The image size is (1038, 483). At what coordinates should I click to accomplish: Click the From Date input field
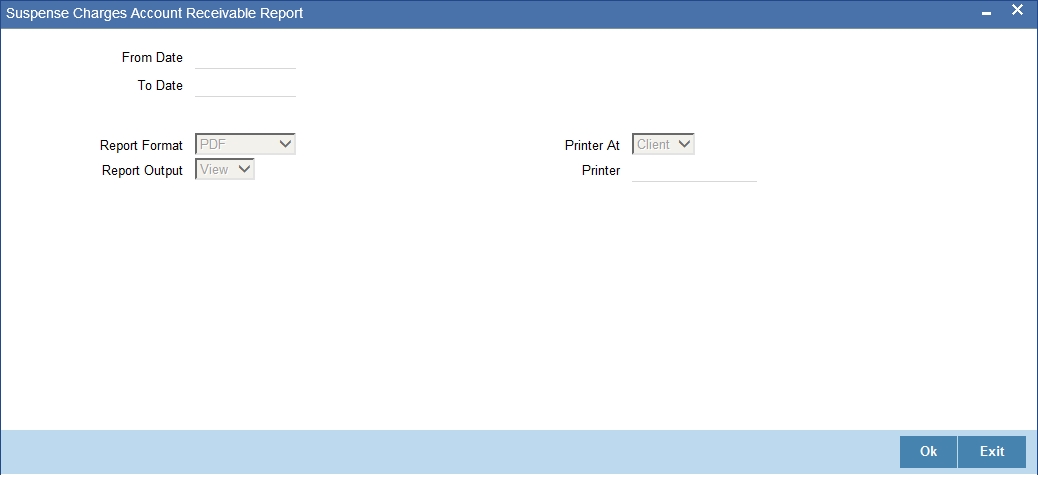[246, 58]
